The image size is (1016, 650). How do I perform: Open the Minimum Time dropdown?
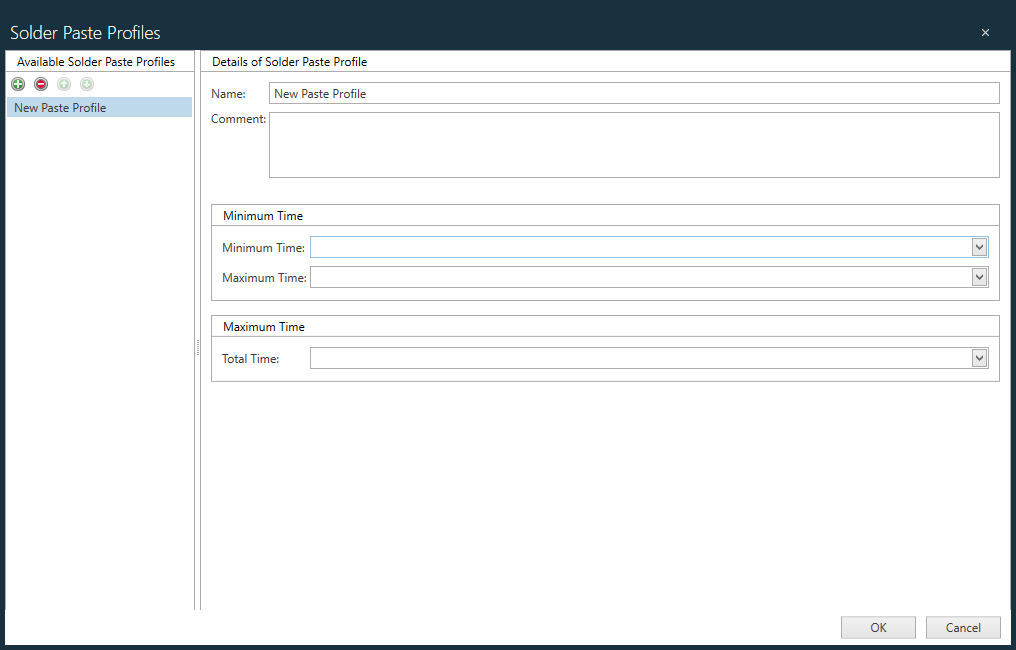(979, 247)
